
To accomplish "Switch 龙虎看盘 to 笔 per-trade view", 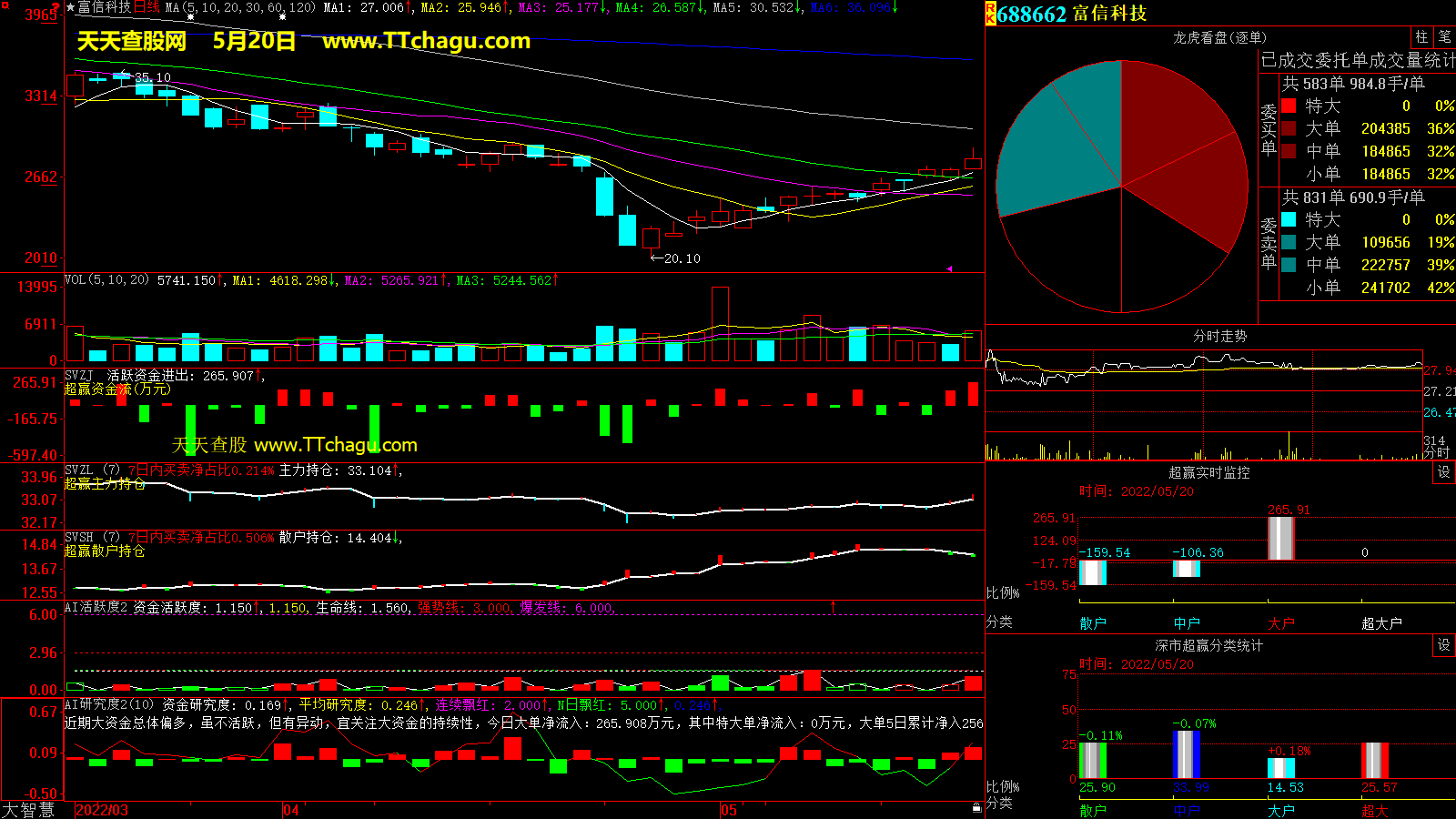I will pyautogui.click(x=1444, y=36).
